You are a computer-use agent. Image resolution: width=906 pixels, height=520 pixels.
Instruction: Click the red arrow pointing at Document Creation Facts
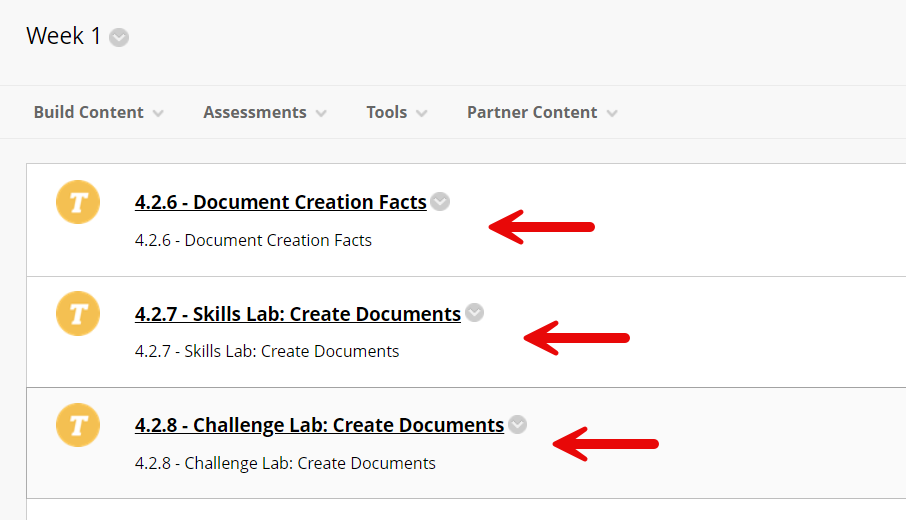pos(541,227)
